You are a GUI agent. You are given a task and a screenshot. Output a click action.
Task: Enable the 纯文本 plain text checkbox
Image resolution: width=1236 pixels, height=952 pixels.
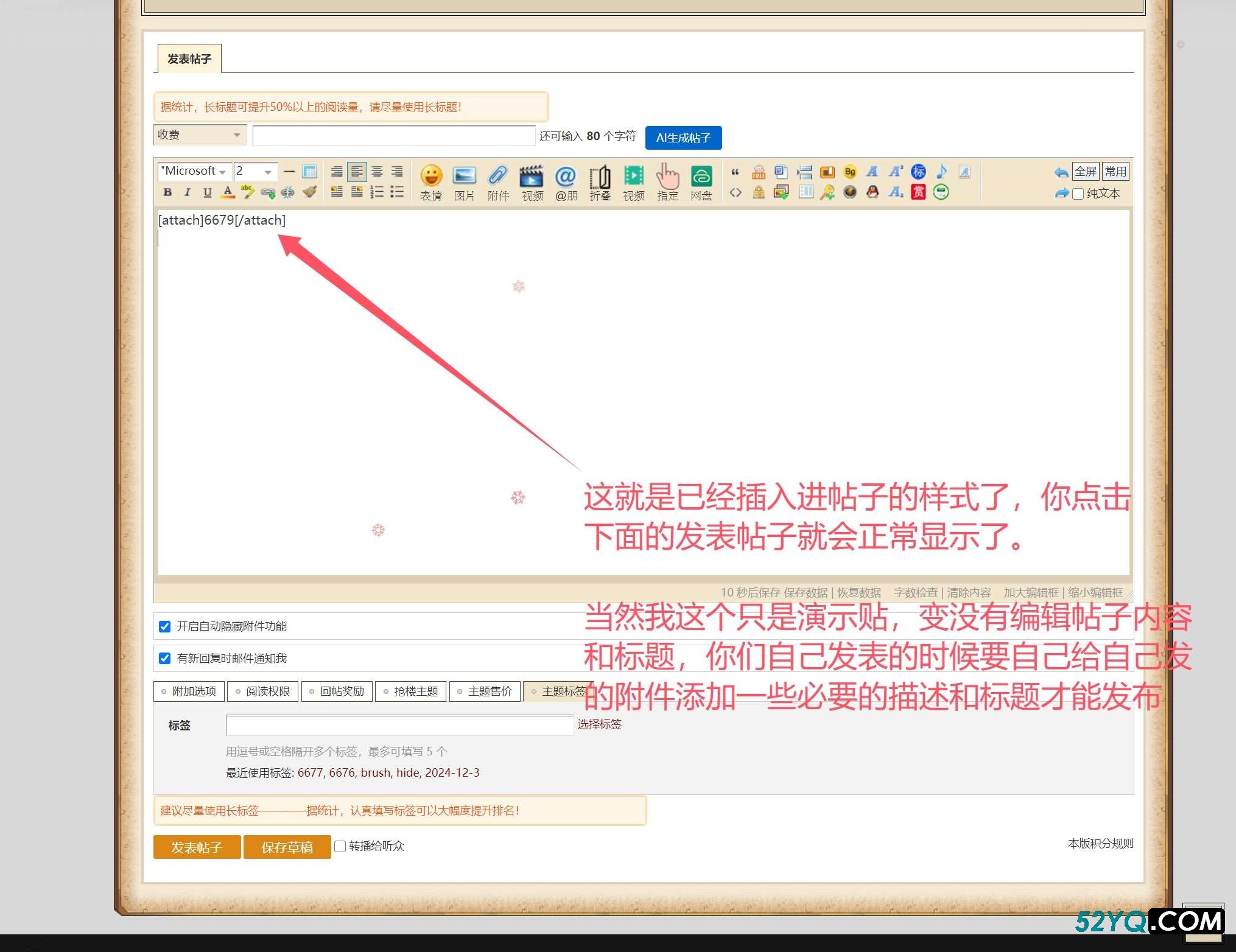click(x=1078, y=194)
